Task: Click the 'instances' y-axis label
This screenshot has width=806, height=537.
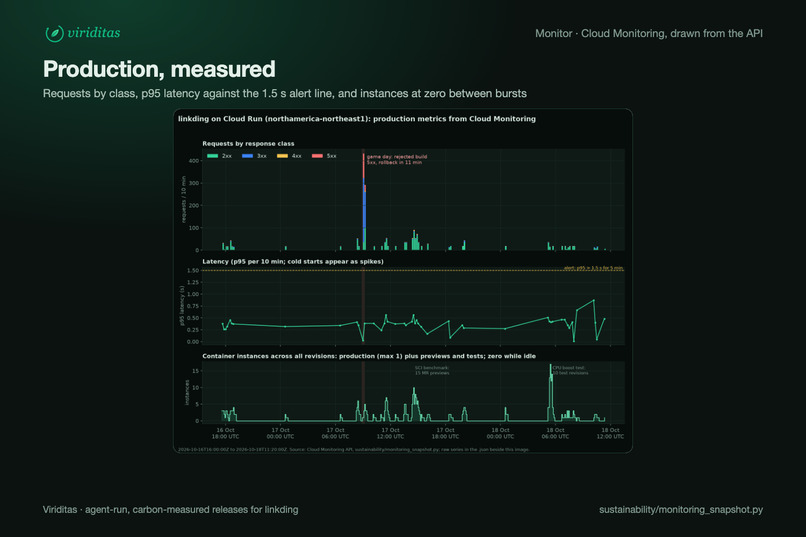Action: [x=187, y=393]
